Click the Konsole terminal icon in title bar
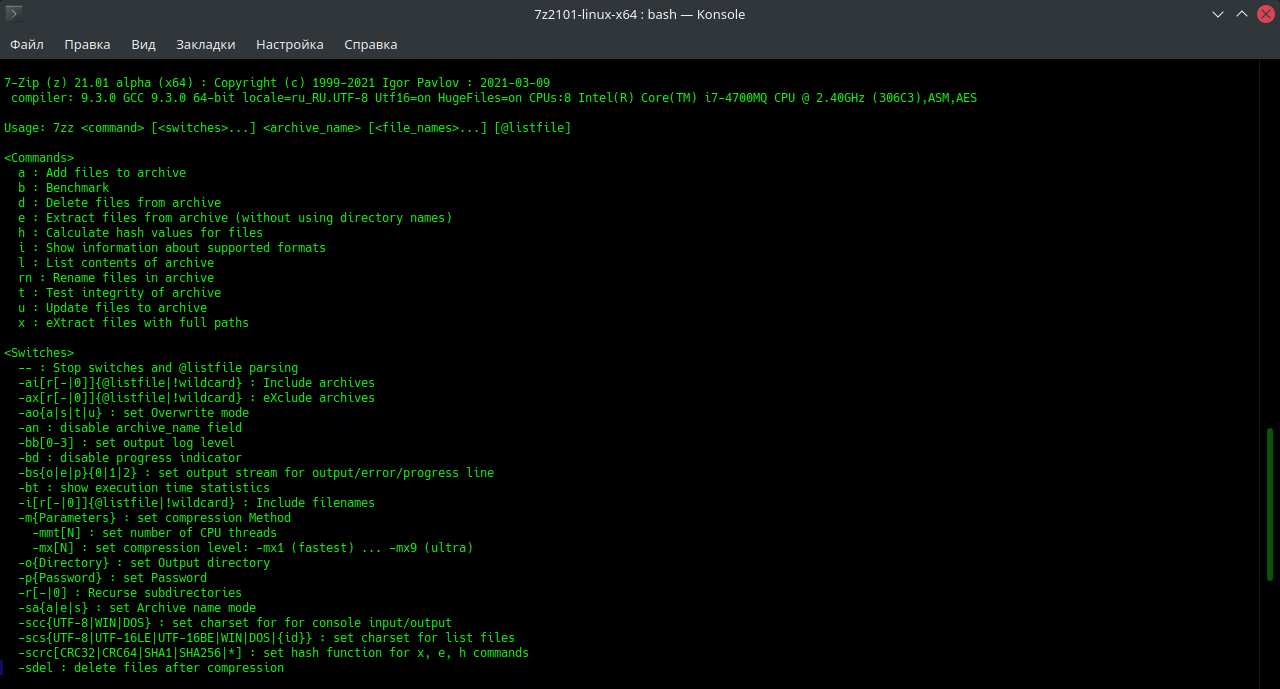Screen dimensions: 1280x689 point(15,14)
